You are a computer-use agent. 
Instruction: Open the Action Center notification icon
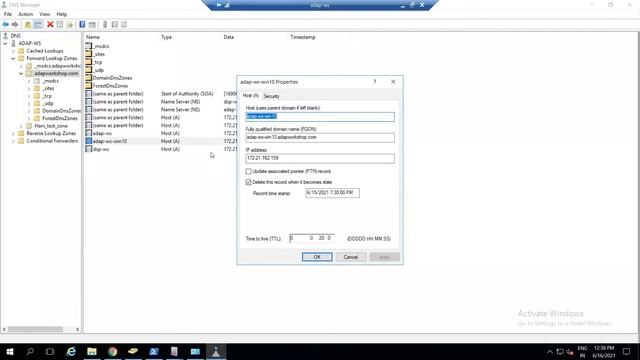626,351
